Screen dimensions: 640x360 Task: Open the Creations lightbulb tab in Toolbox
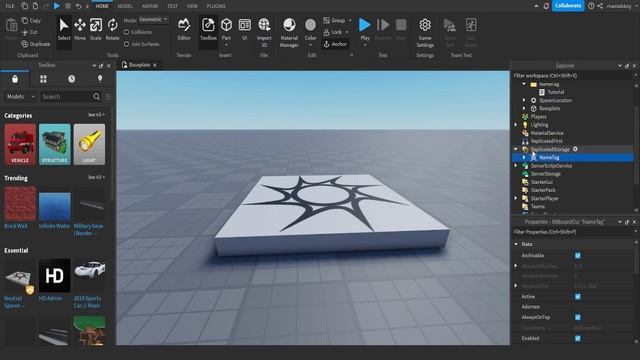(100, 79)
